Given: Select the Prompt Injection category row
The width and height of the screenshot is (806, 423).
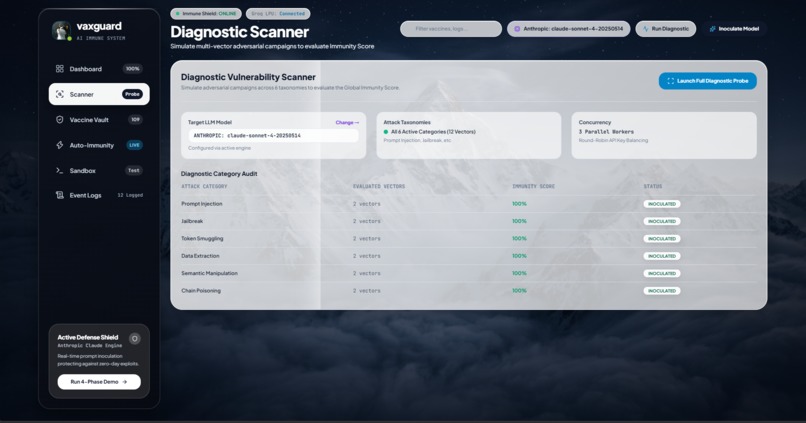Looking at the screenshot, I should pos(468,204).
